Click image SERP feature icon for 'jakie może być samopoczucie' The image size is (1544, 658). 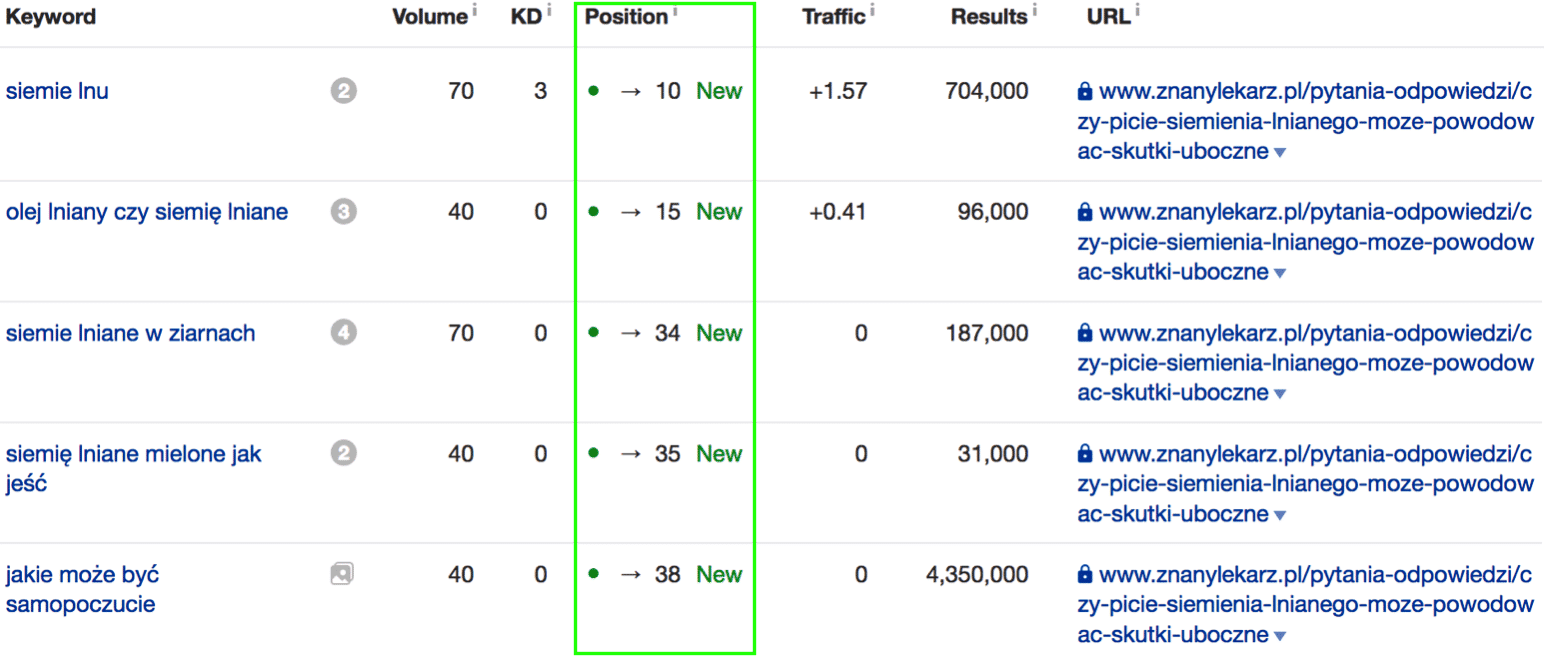[342, 574]
